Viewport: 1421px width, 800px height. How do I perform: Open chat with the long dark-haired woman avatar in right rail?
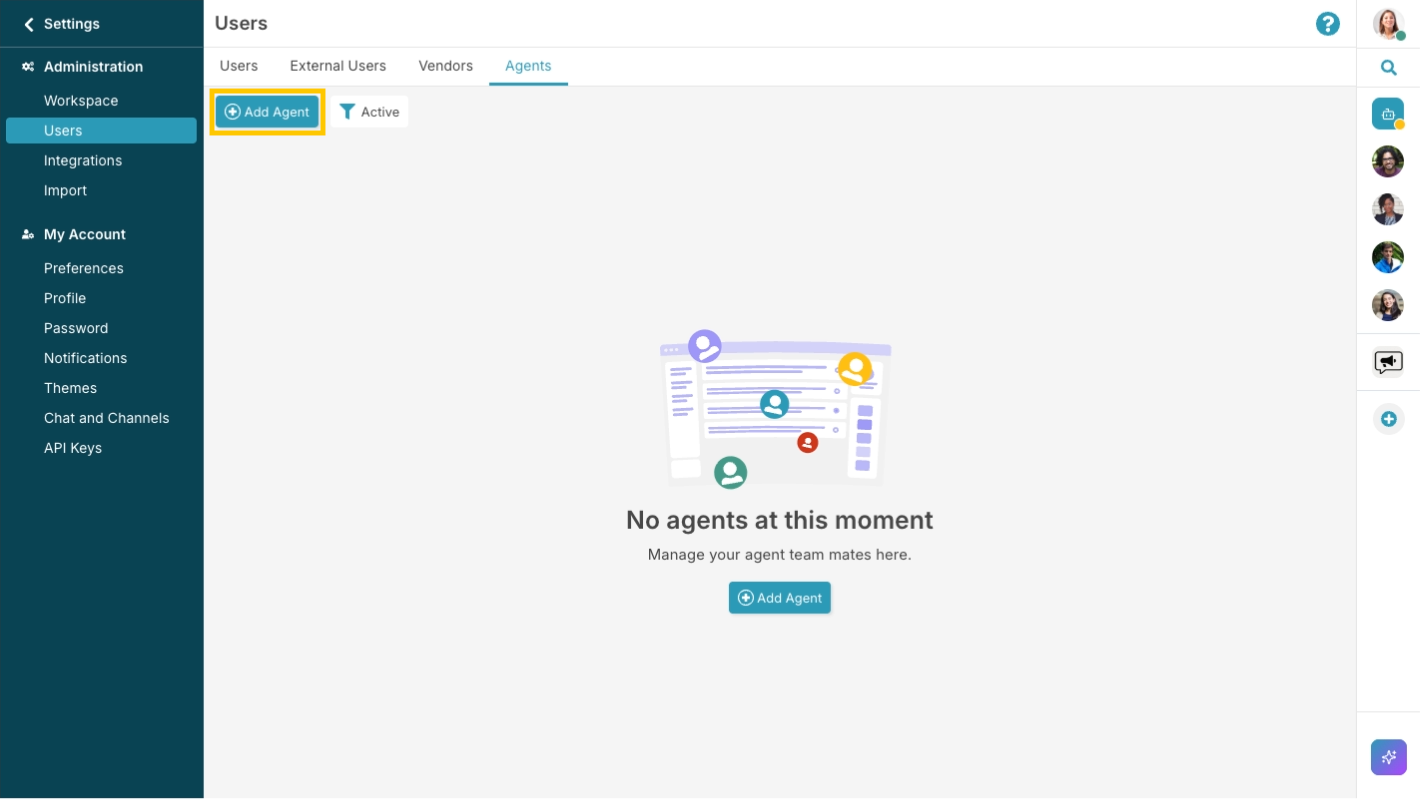click(1388, 305)
